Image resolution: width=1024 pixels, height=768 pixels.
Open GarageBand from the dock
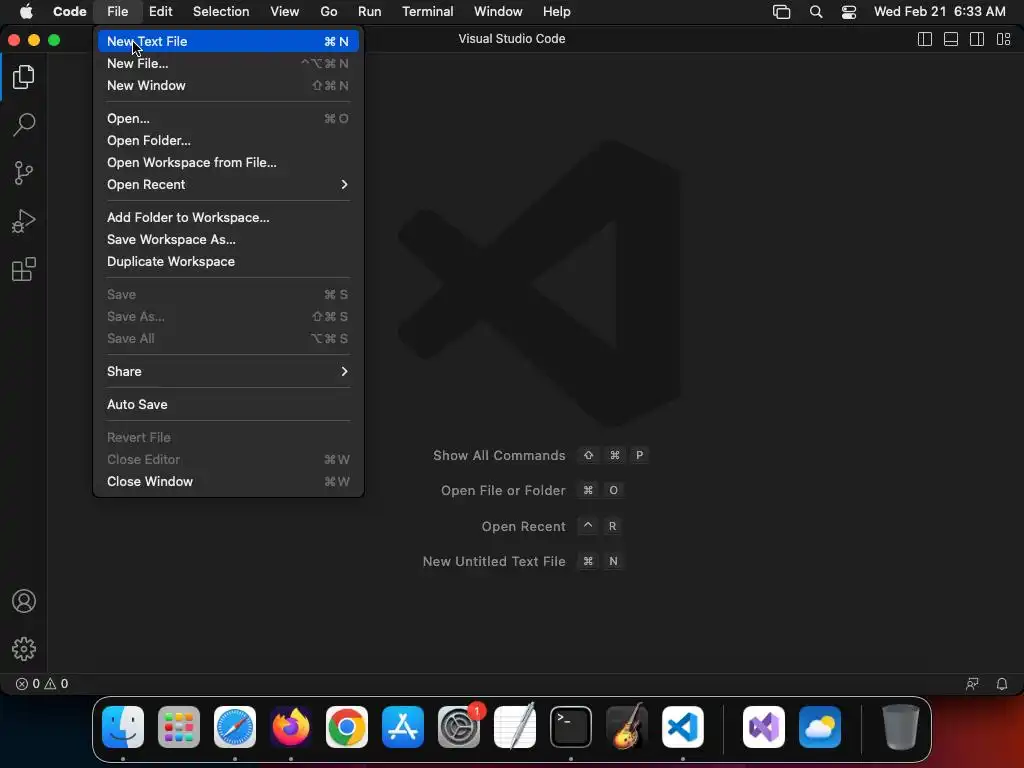[x=627, y=727]
